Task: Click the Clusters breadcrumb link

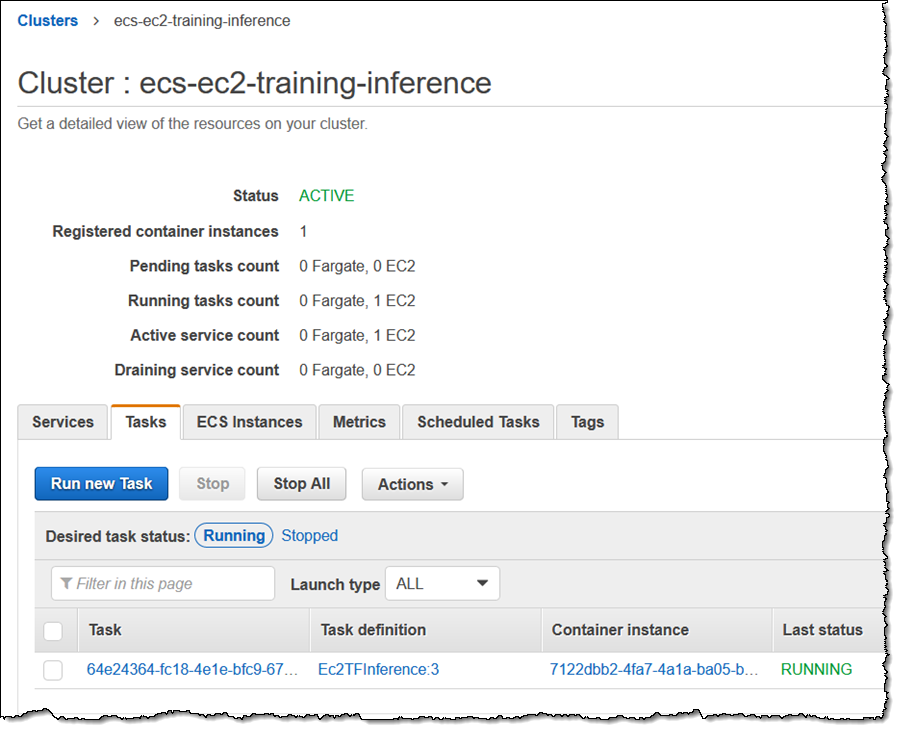Action: tap(47, 20)
